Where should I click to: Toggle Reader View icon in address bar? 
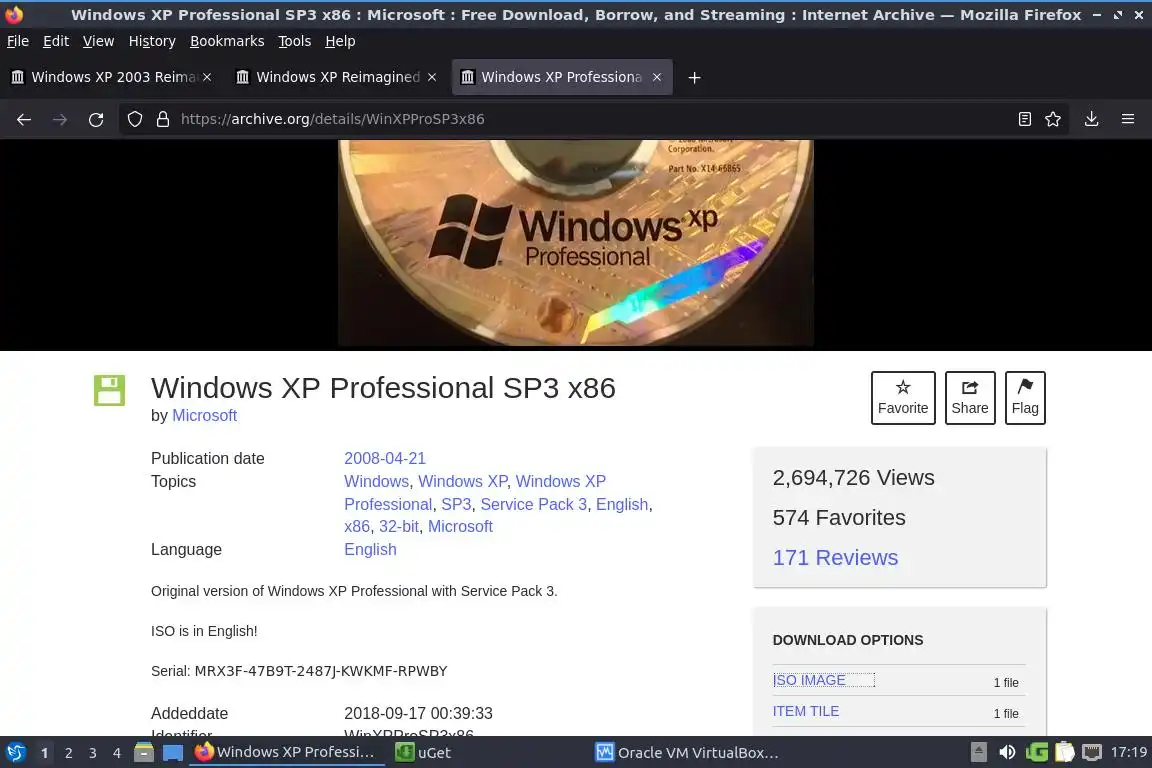1024,119
